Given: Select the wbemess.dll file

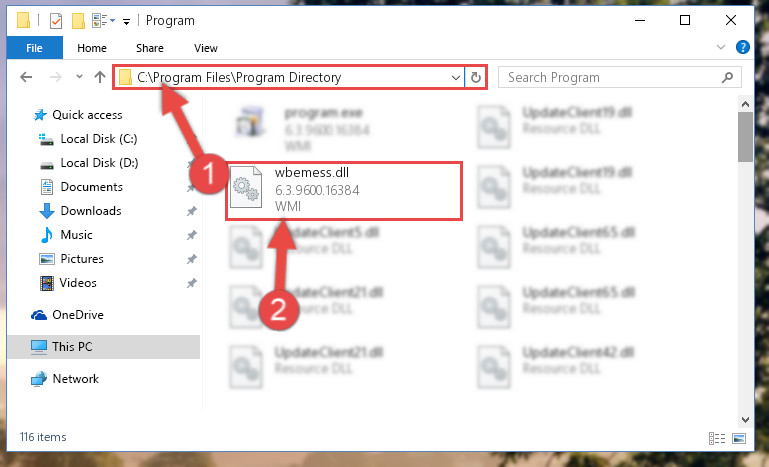Looking at the screenshot, I should (x=344, y=191).
